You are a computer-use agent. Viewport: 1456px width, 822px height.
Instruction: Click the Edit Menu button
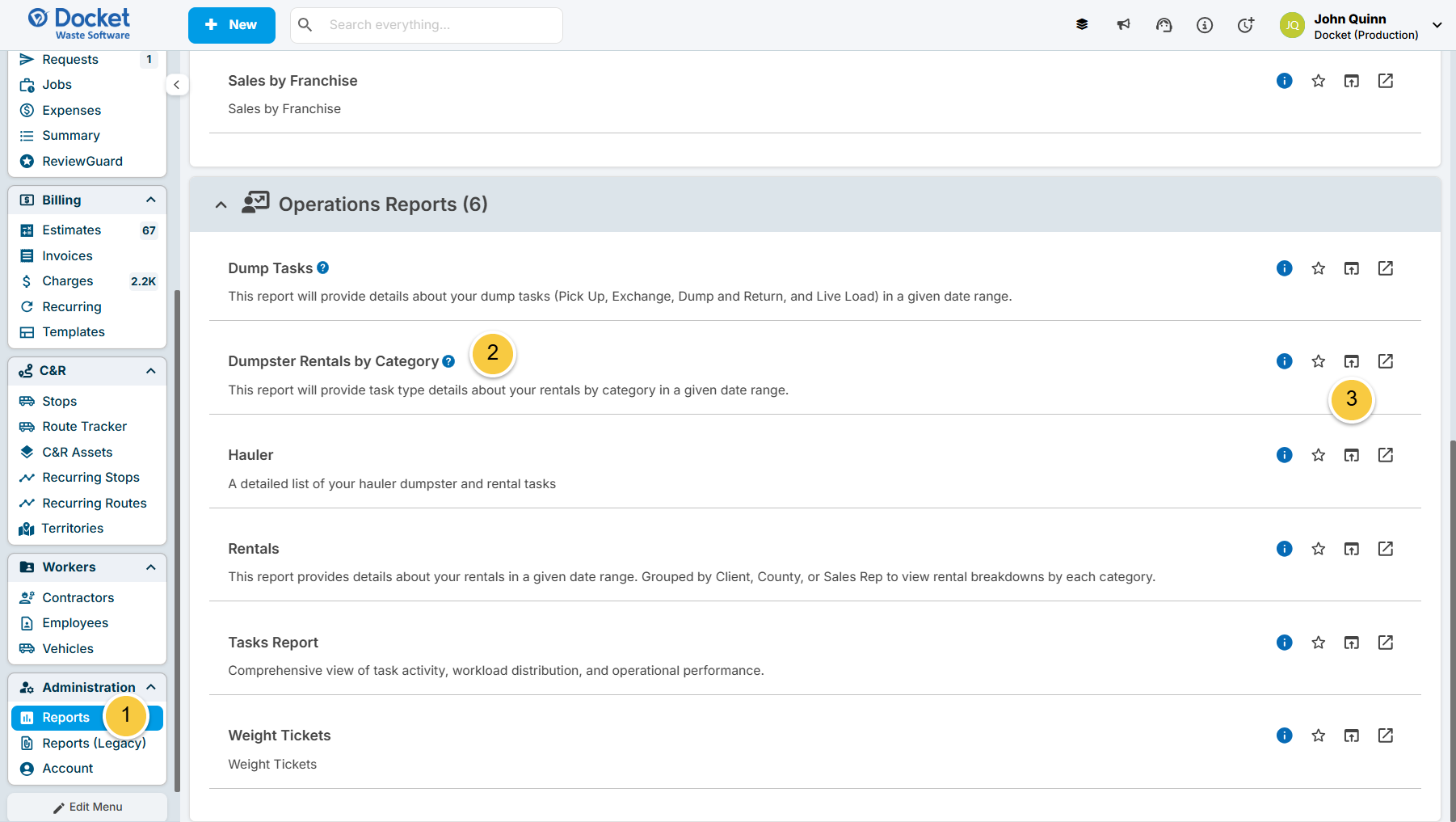87,807
